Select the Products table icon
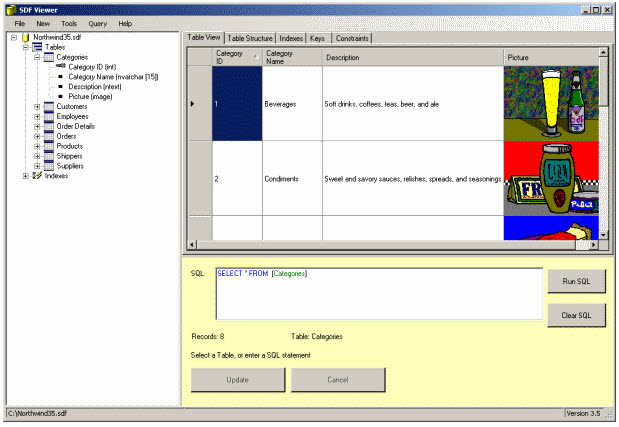 (x=49, y=146)
